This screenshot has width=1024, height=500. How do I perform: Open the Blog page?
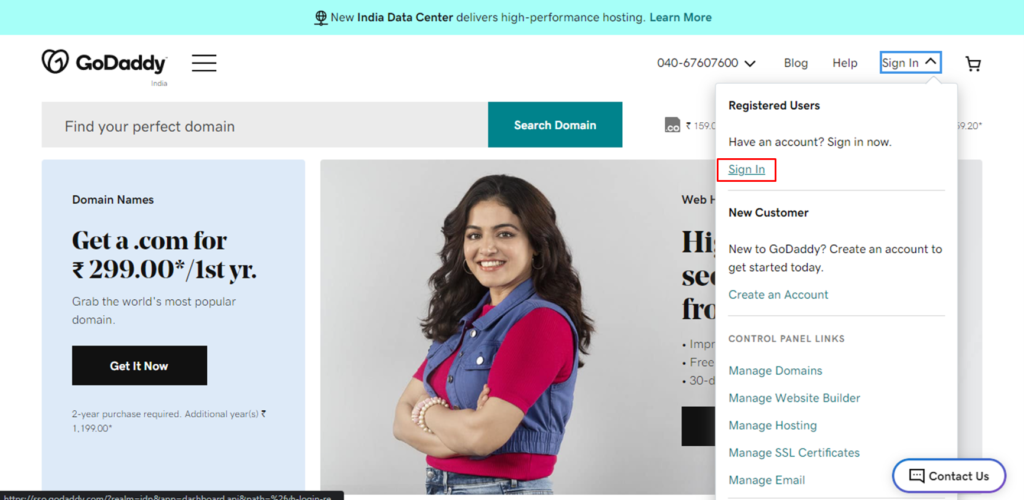[796, 63]
